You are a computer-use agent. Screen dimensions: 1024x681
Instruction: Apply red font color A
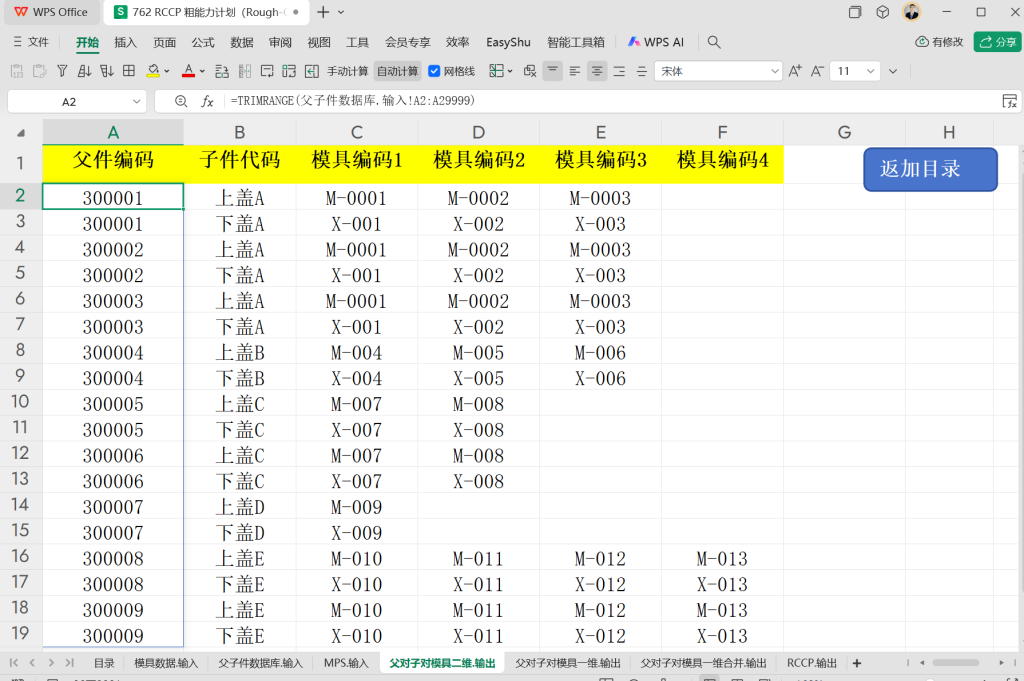(188, 71)
